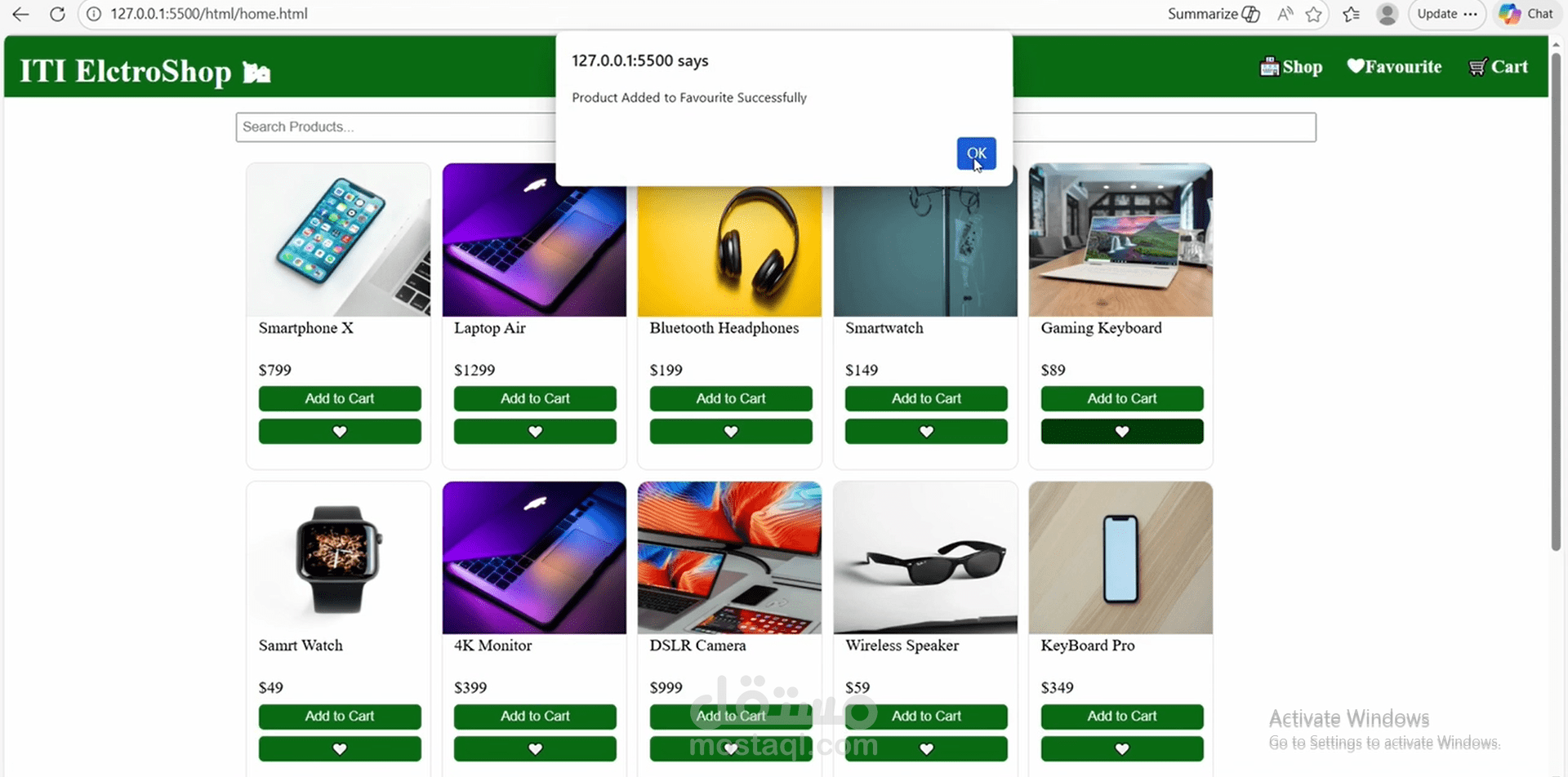Favourite the Samrt Watch item
The height and width of the screenshot is (777, 1568).
pyautogui.click(x=340, y=748)
